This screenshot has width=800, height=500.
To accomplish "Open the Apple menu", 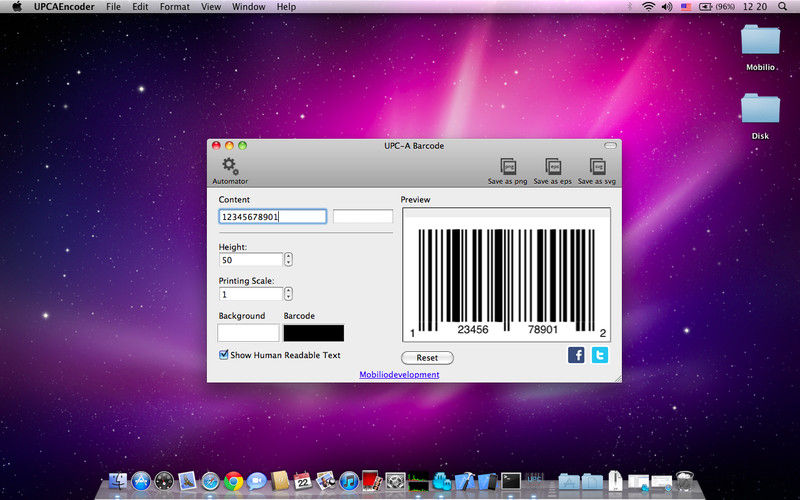I will [16, 7].
